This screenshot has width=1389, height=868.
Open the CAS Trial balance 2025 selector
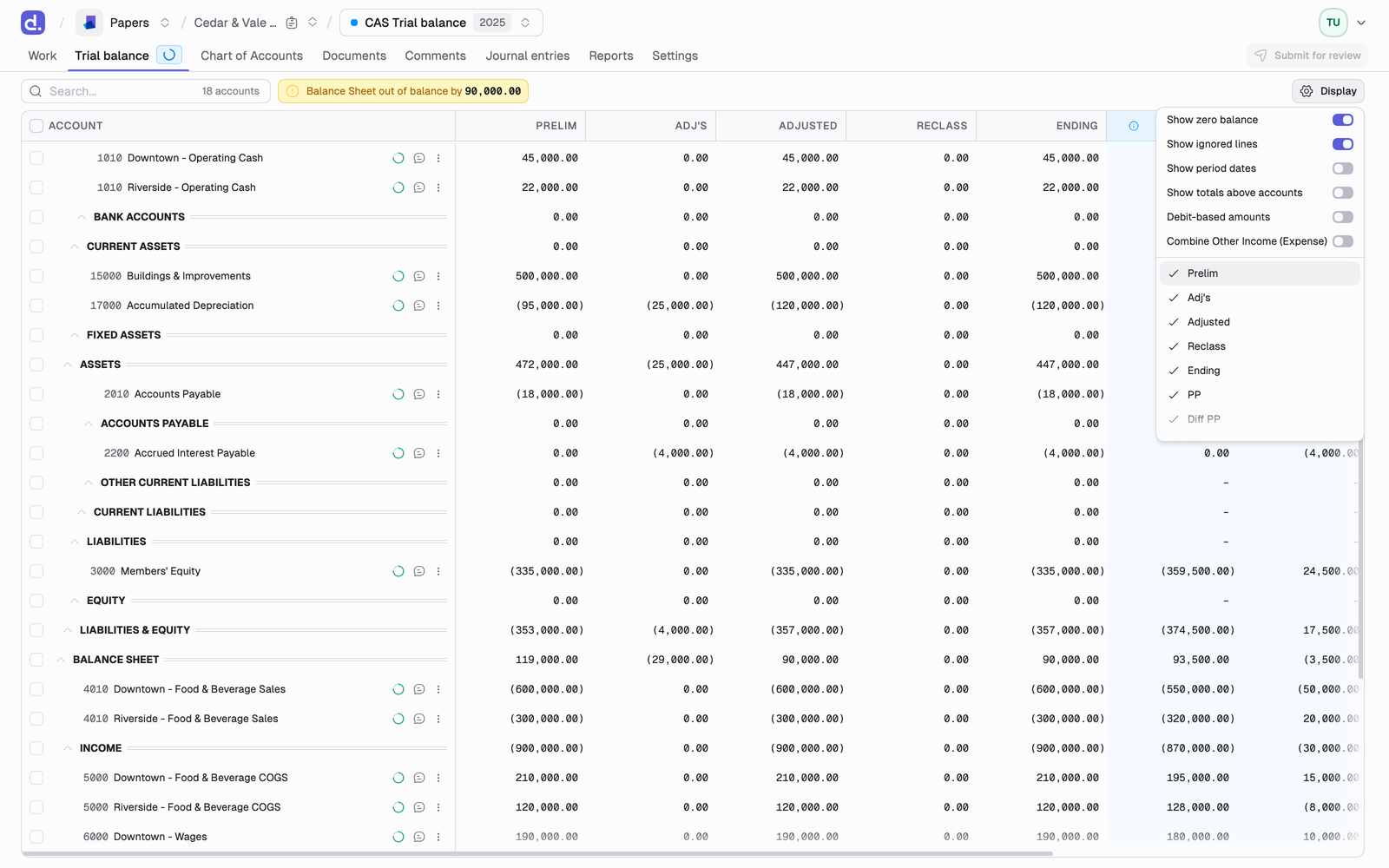pyautogui.click(x=441, y=23)
